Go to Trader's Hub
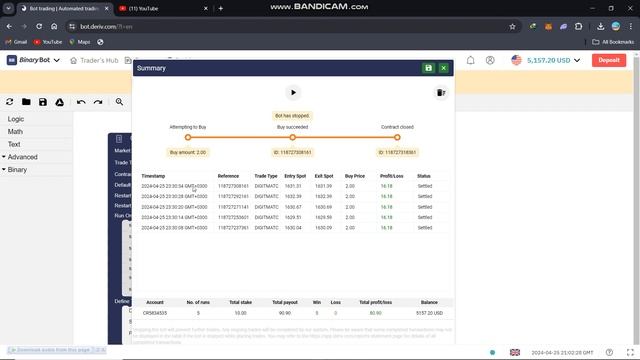 point(94,60)
